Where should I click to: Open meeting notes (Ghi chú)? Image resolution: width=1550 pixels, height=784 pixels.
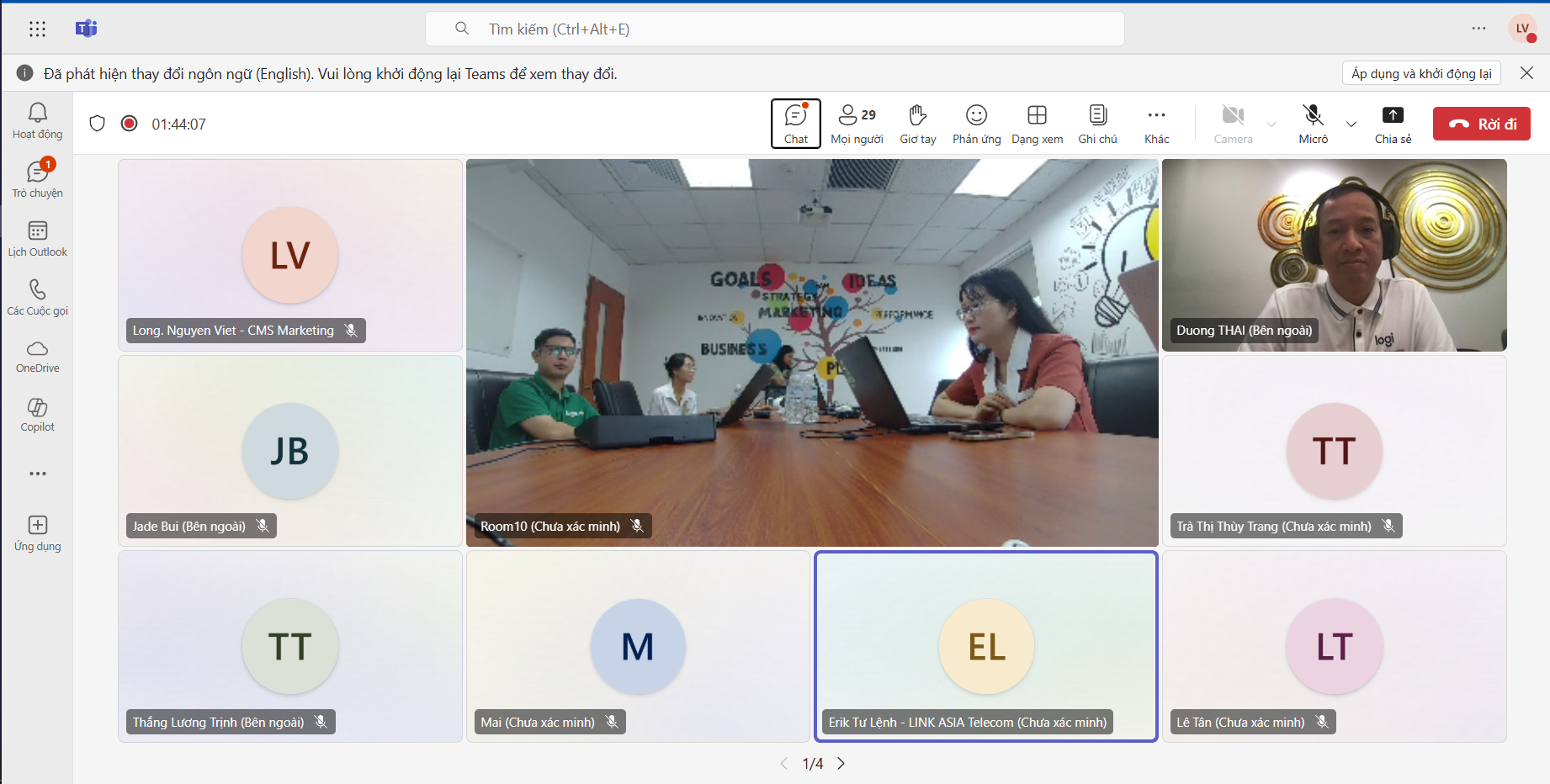(x=1097, y=124)
